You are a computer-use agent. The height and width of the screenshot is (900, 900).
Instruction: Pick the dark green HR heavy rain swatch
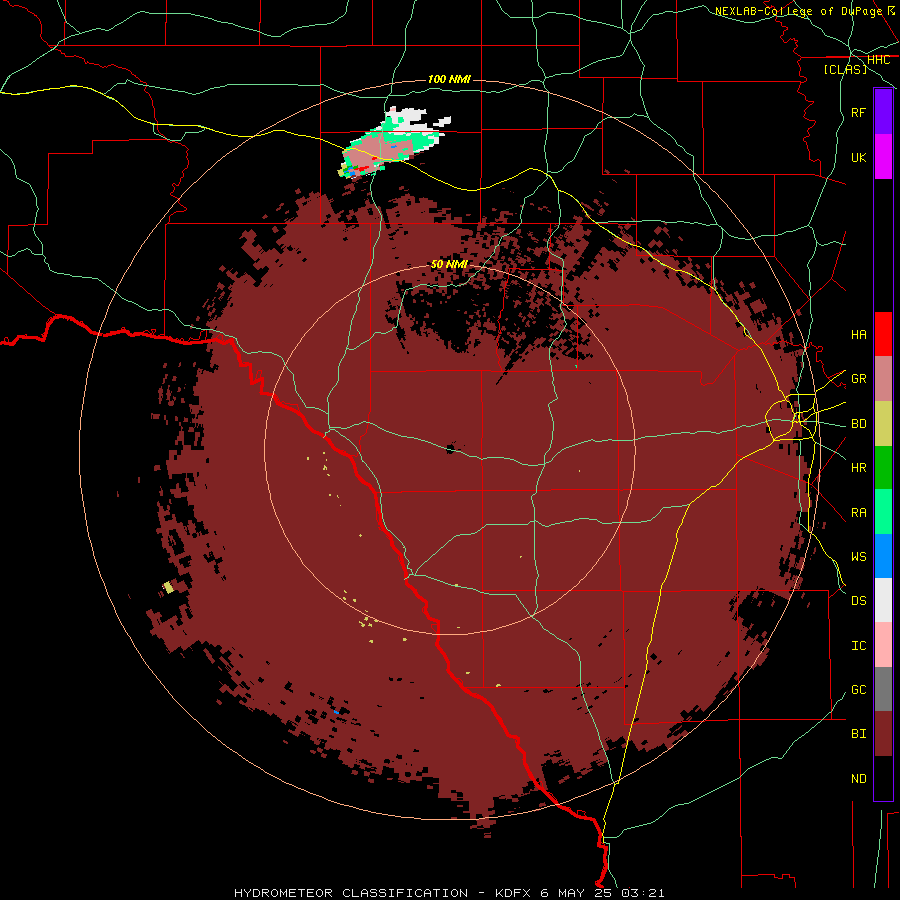[883, 468]
